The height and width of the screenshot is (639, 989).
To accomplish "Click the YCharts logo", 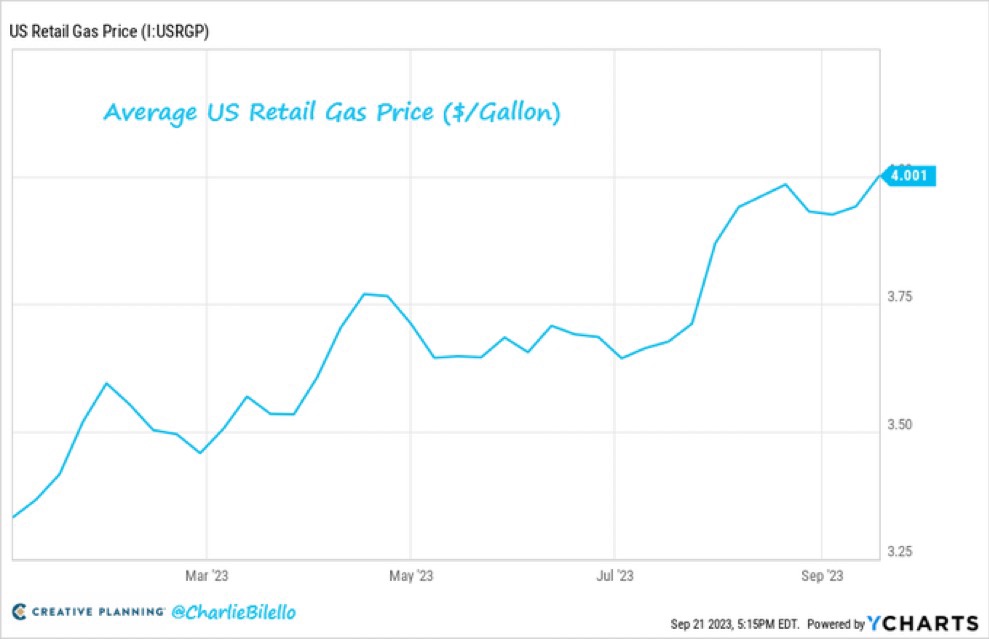I will (923, 622).
